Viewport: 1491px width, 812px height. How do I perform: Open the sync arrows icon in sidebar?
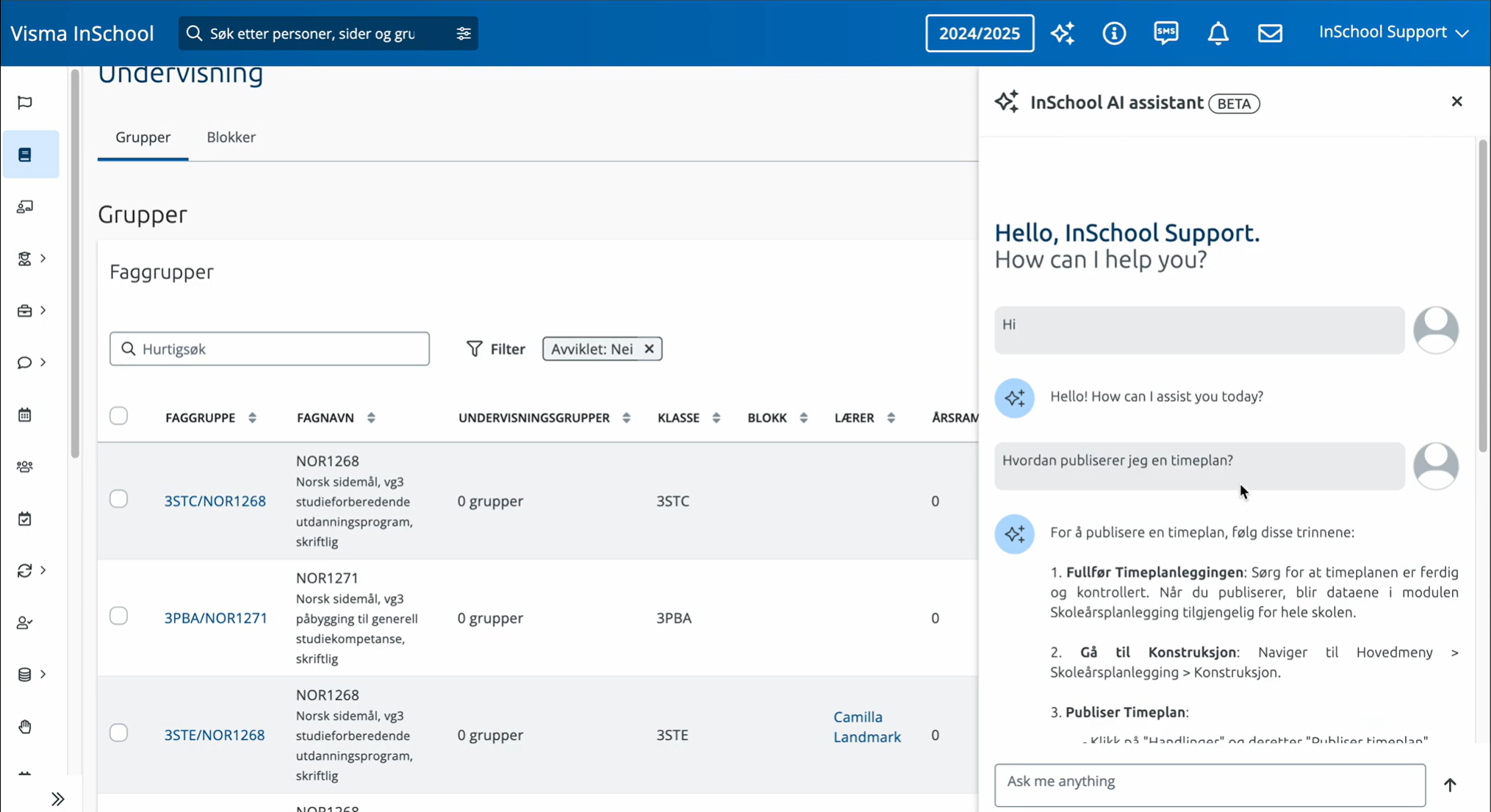25,571
